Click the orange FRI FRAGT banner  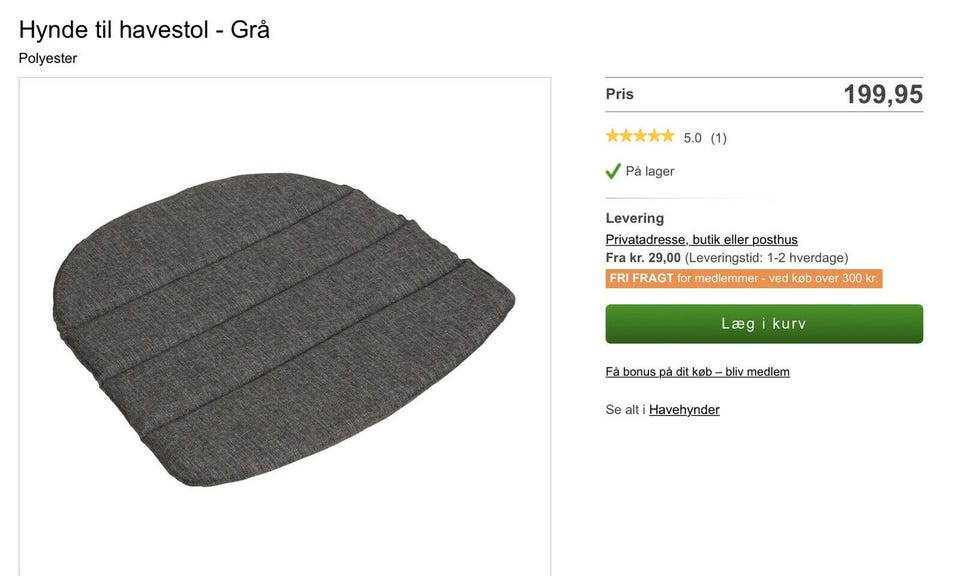(743, 279)
